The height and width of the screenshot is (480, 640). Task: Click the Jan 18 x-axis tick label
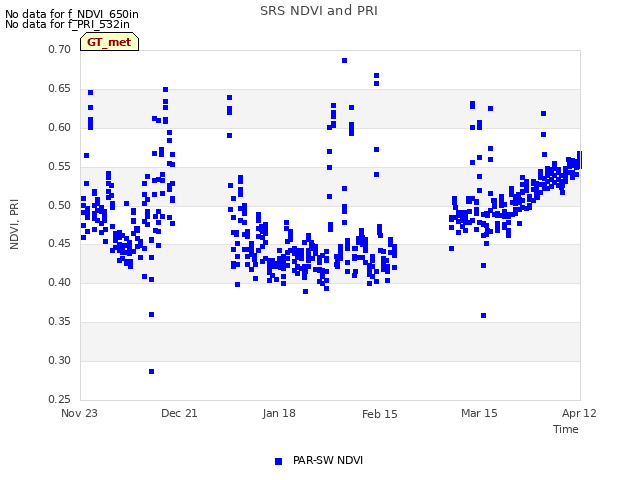tap(279, 413)
